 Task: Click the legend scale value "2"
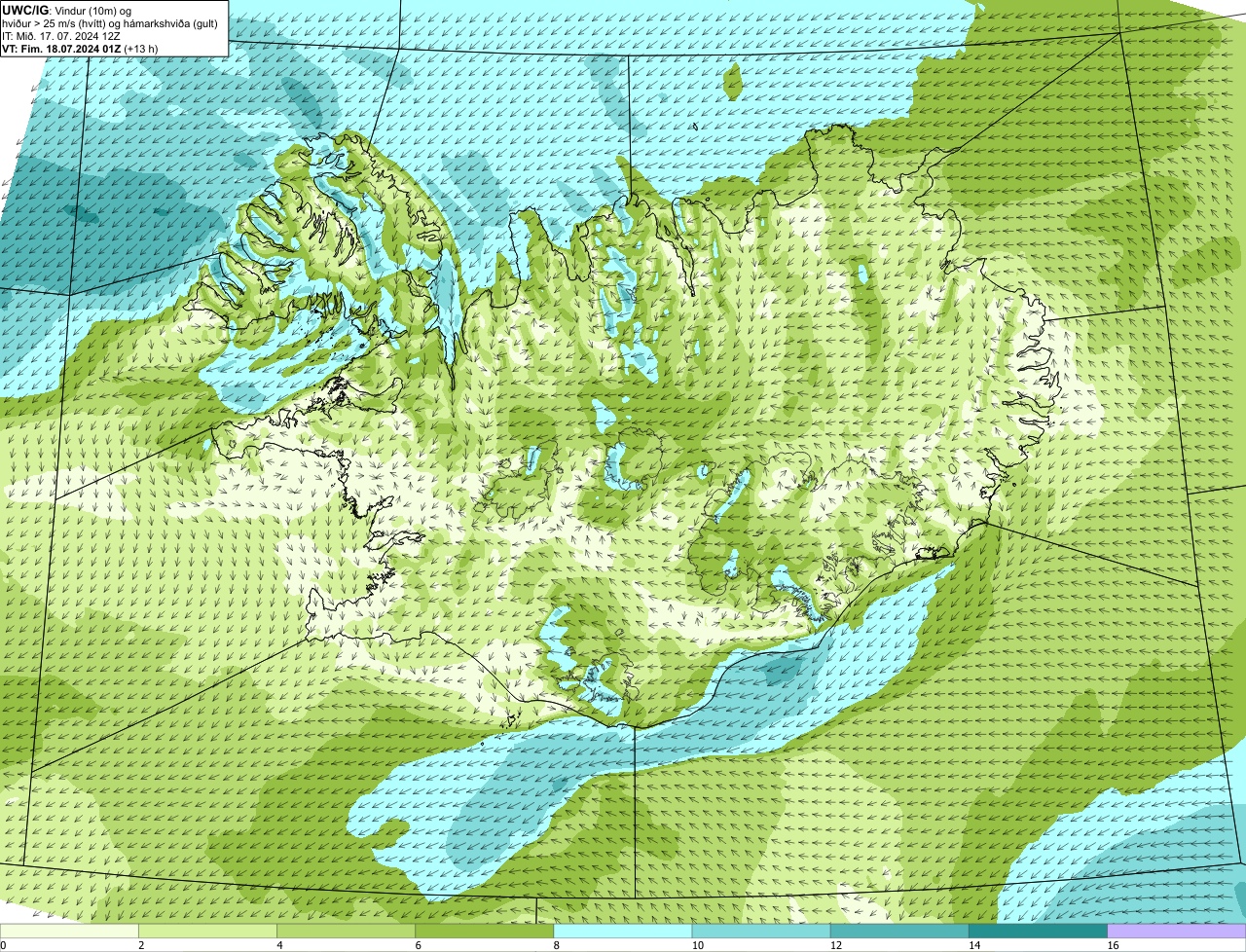pos(141,945)
